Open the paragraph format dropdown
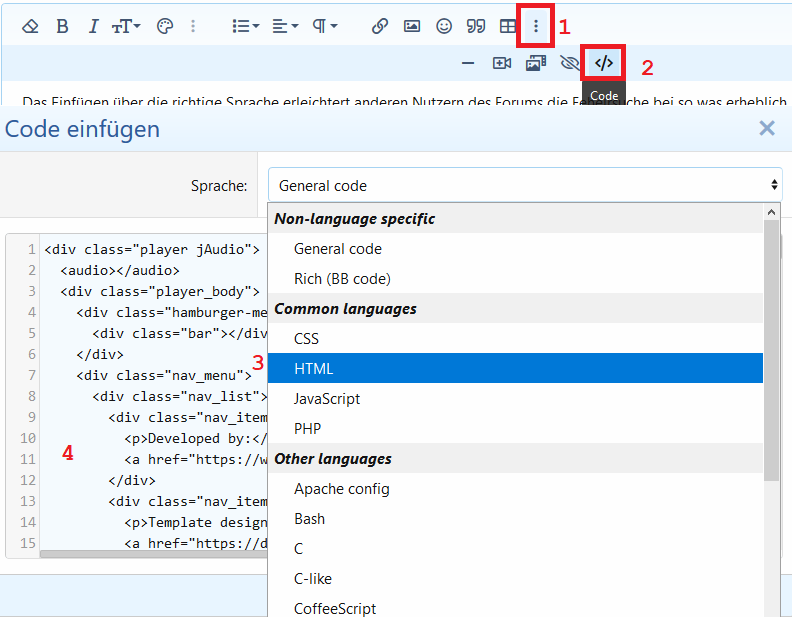 (324, 26)
